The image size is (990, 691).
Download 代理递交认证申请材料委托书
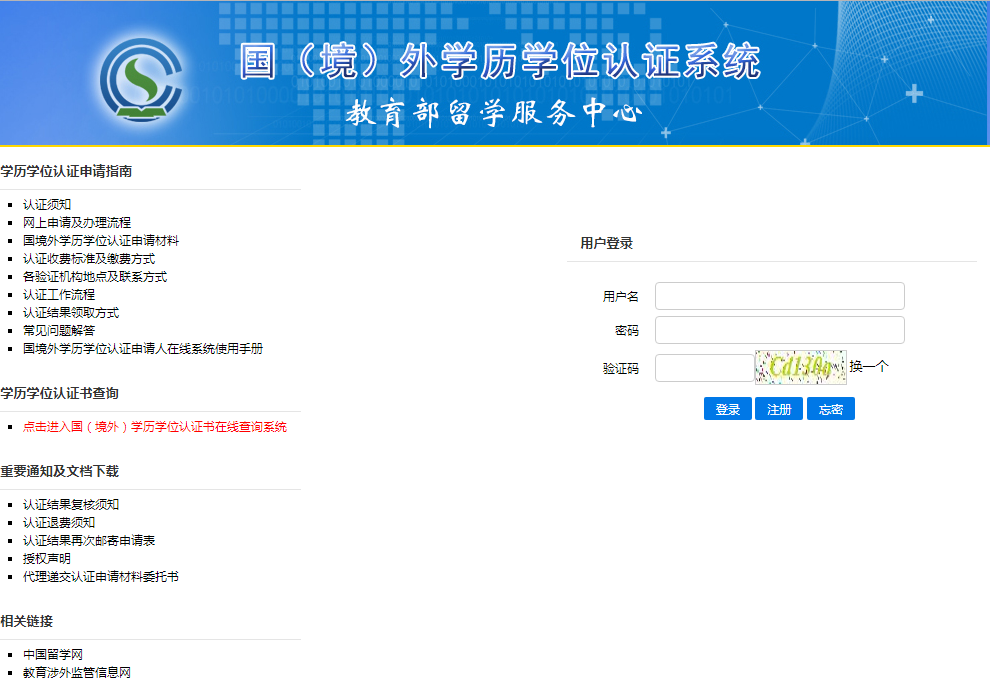101,577
